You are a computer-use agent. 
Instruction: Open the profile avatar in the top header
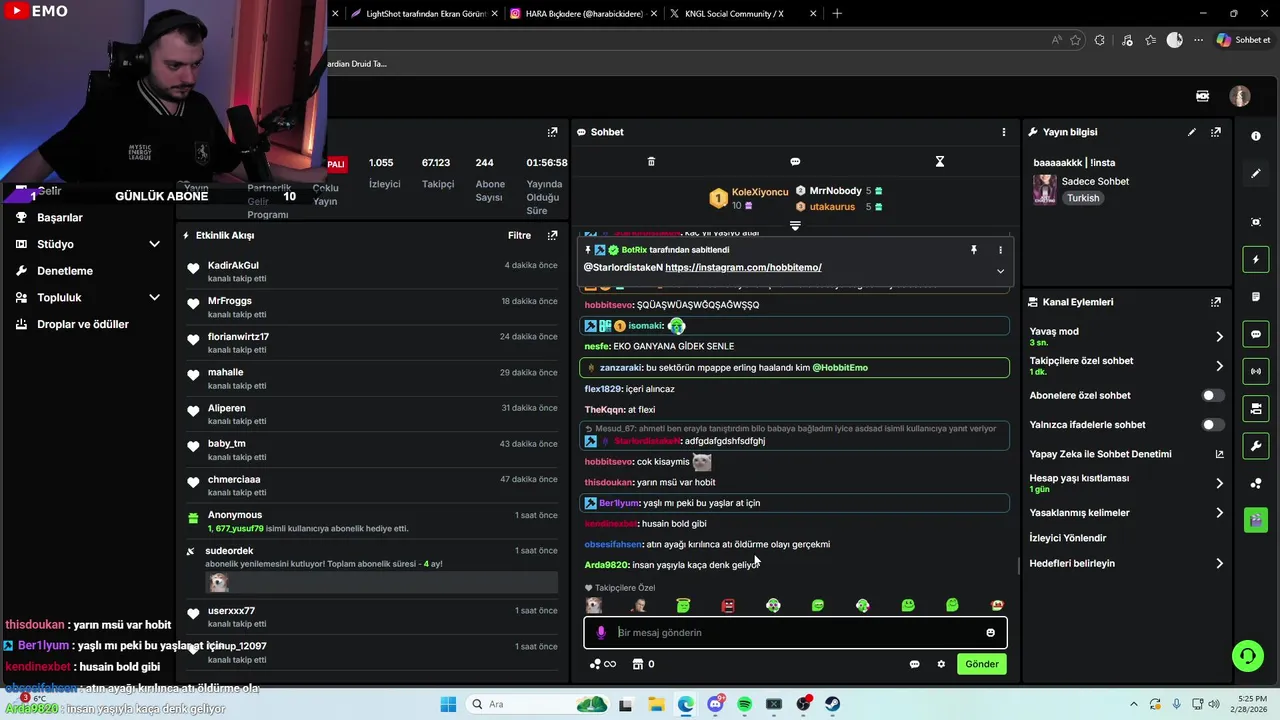1240,96
